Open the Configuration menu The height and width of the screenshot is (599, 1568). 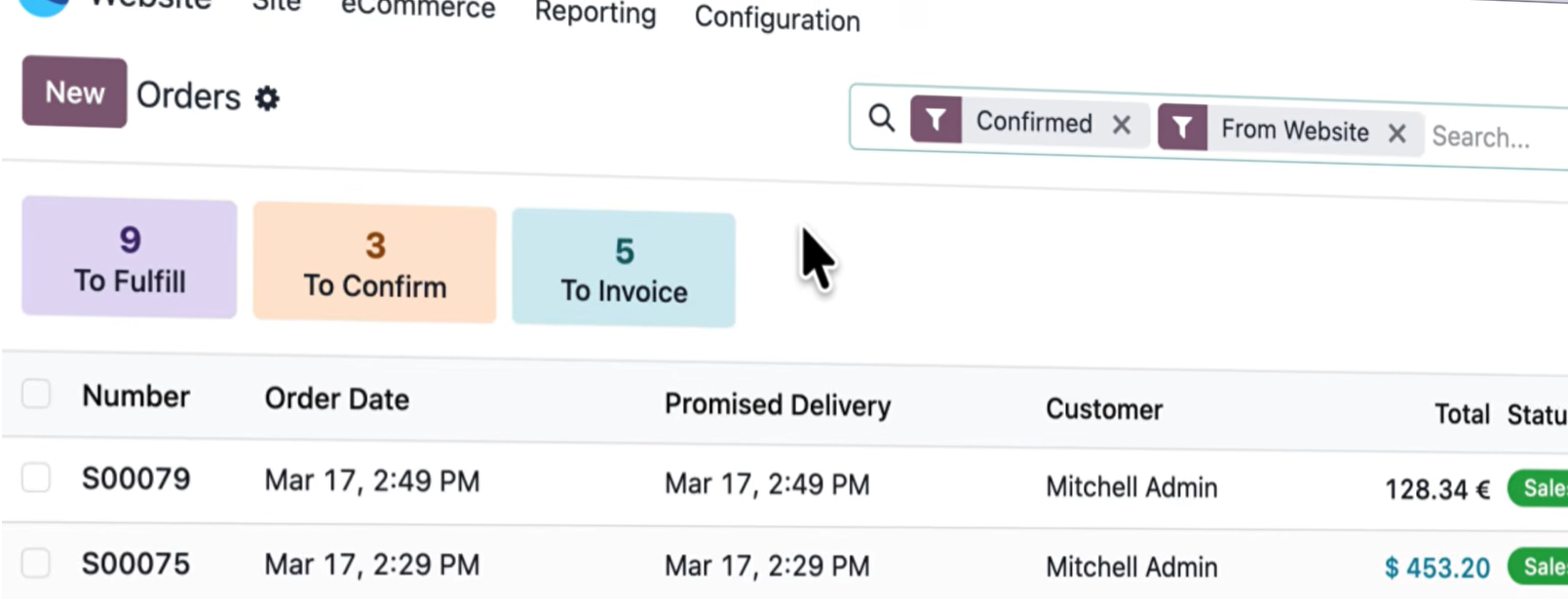777,19
